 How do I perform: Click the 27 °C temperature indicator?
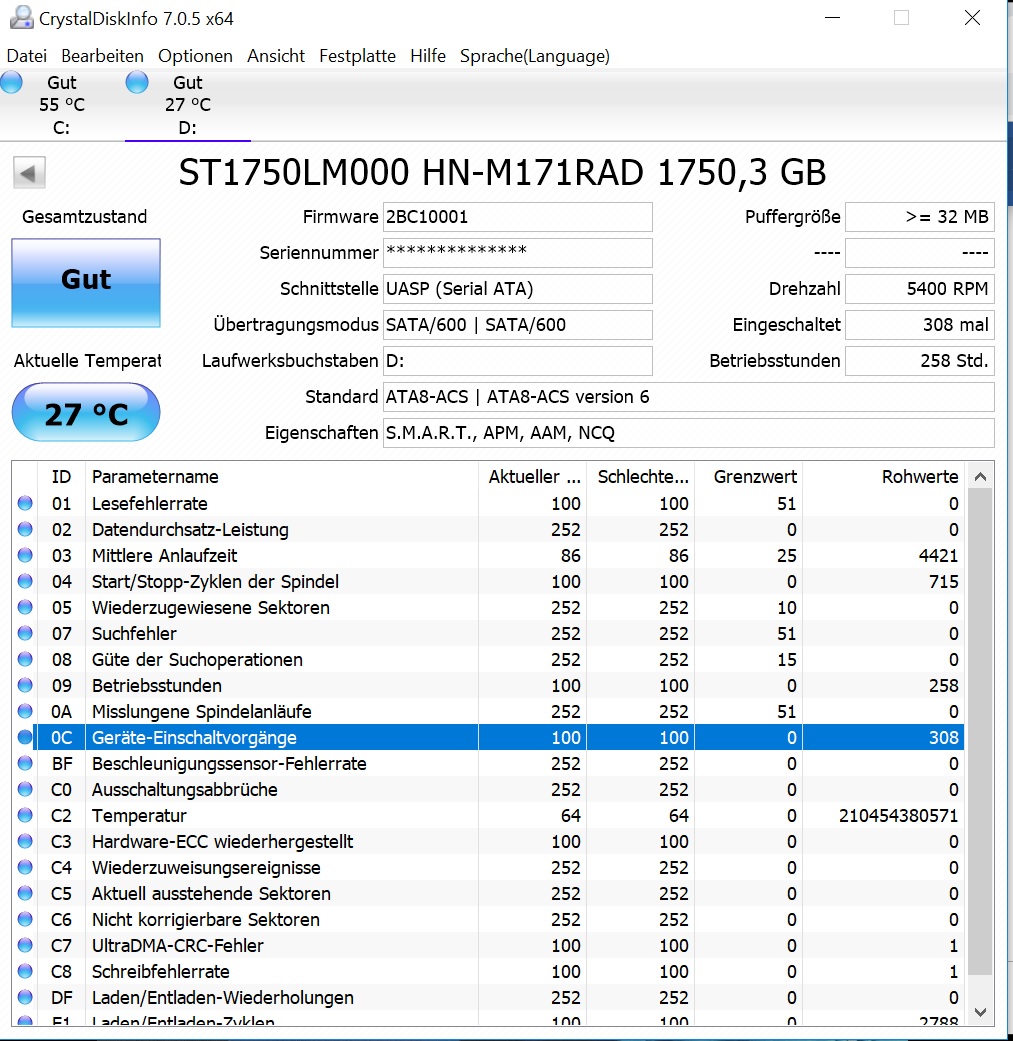pyautogui.click(x=85, y=412)
